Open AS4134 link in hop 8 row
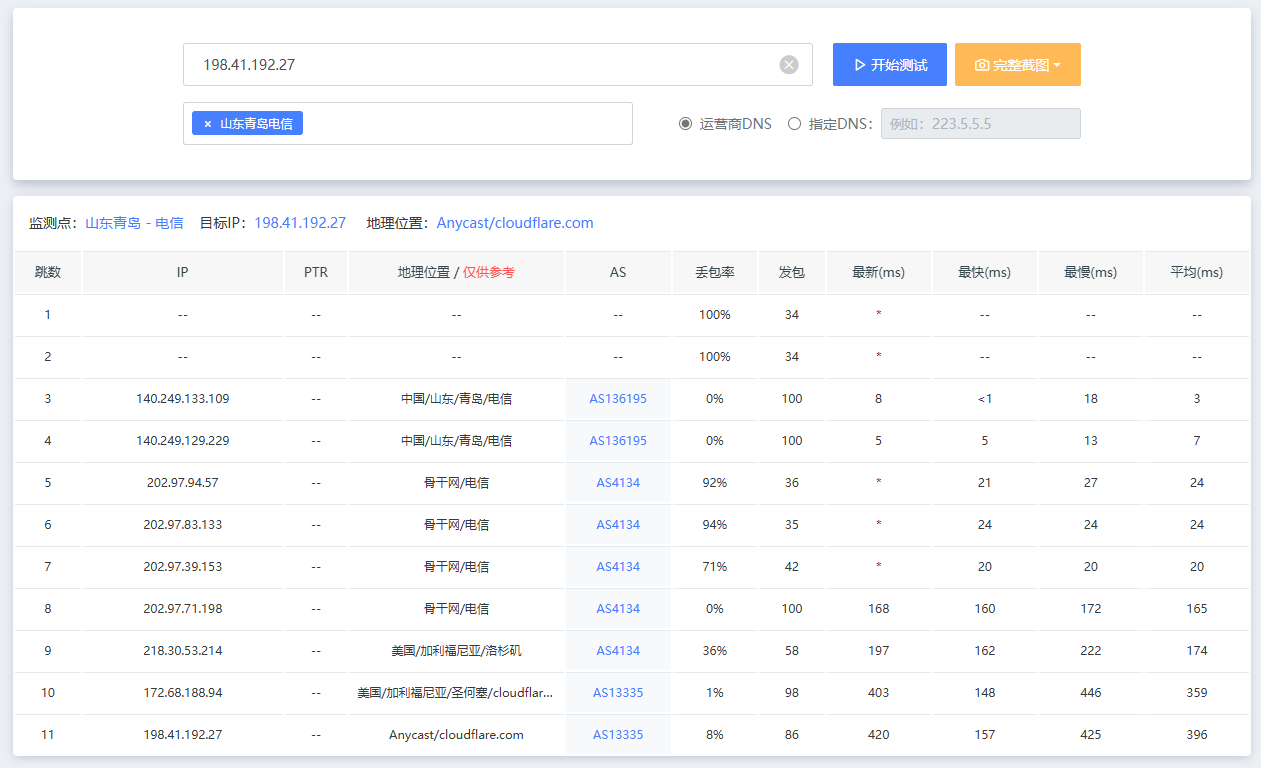The width and height of the screenshot is (1261, 768). pos(618,609)
